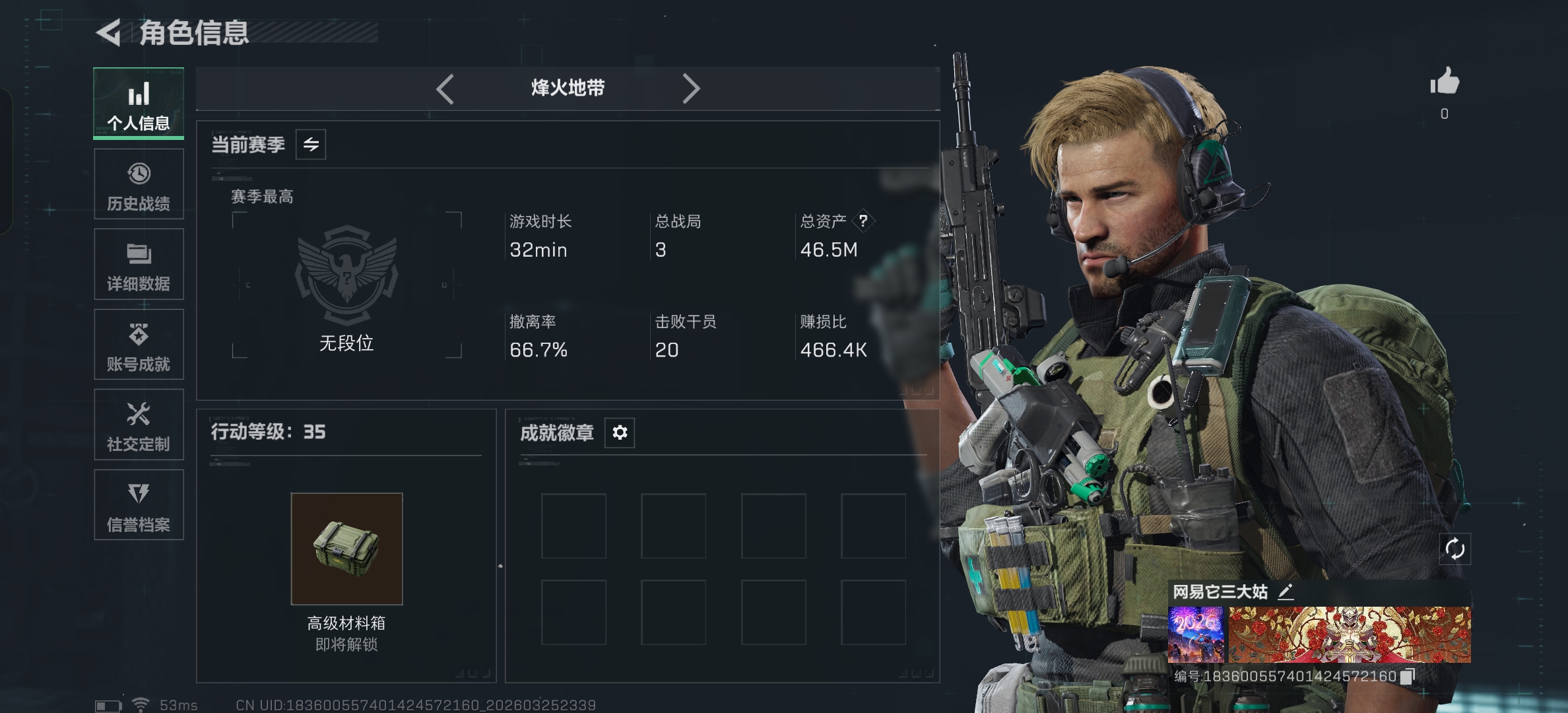Switch to the next game mode
Screen dimensions: 1568x713
click(x=690, y=88)
